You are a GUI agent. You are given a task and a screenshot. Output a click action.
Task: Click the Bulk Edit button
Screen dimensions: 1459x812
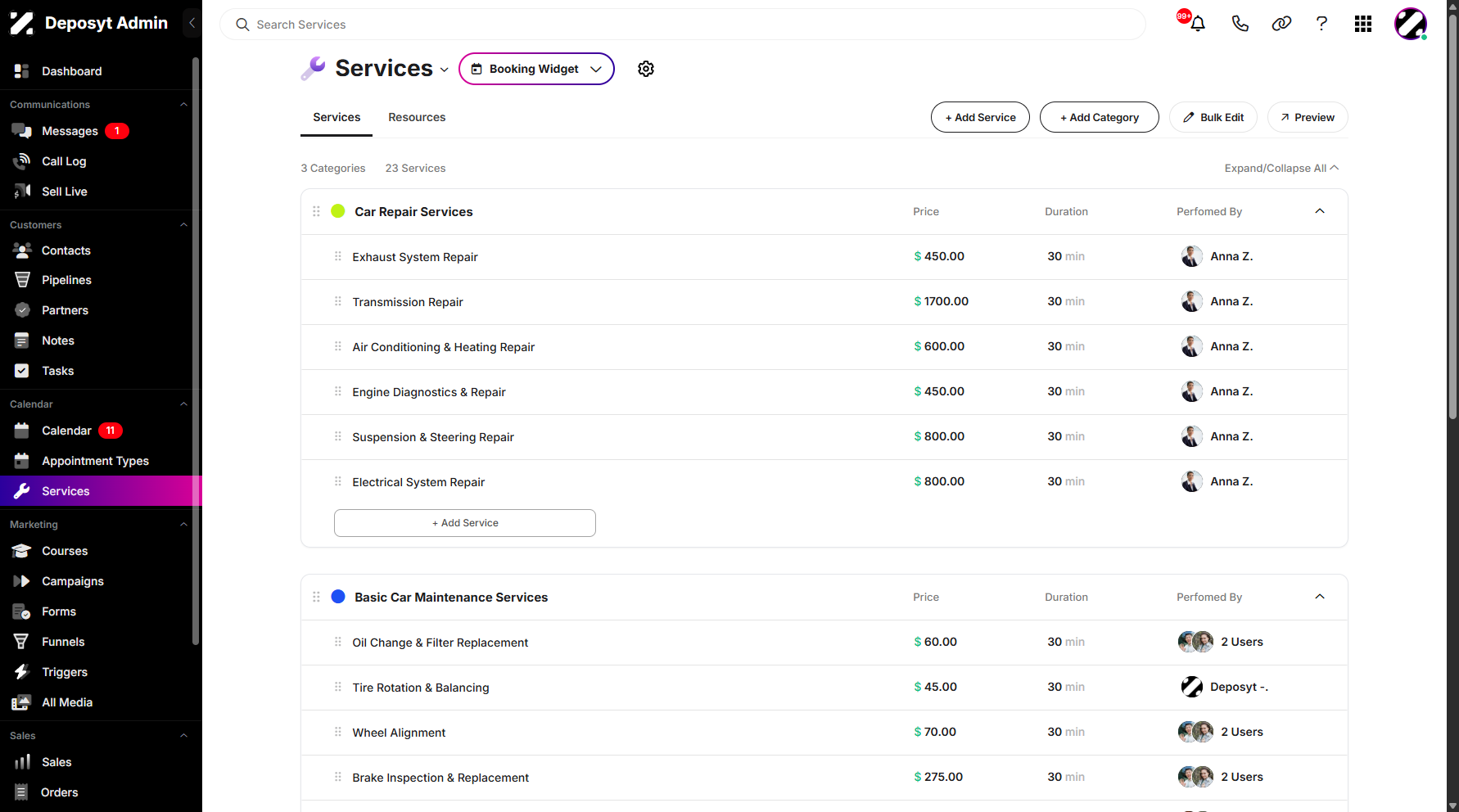coord(1213,117)
